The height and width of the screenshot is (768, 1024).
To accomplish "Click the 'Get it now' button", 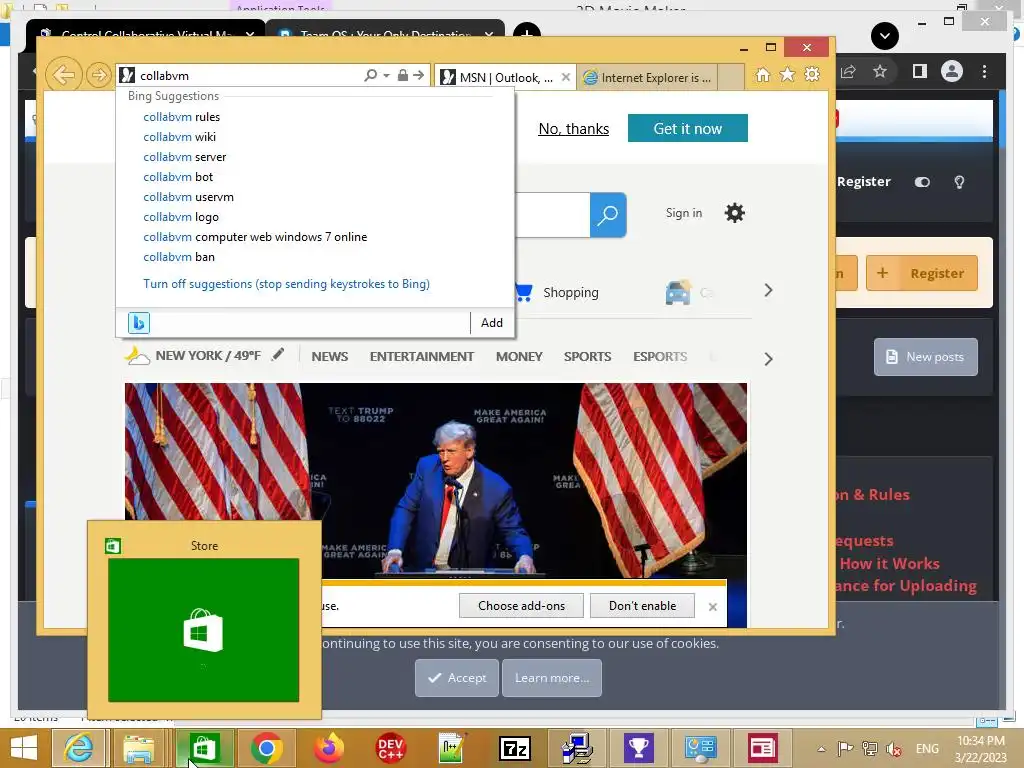I will [688, 128].
